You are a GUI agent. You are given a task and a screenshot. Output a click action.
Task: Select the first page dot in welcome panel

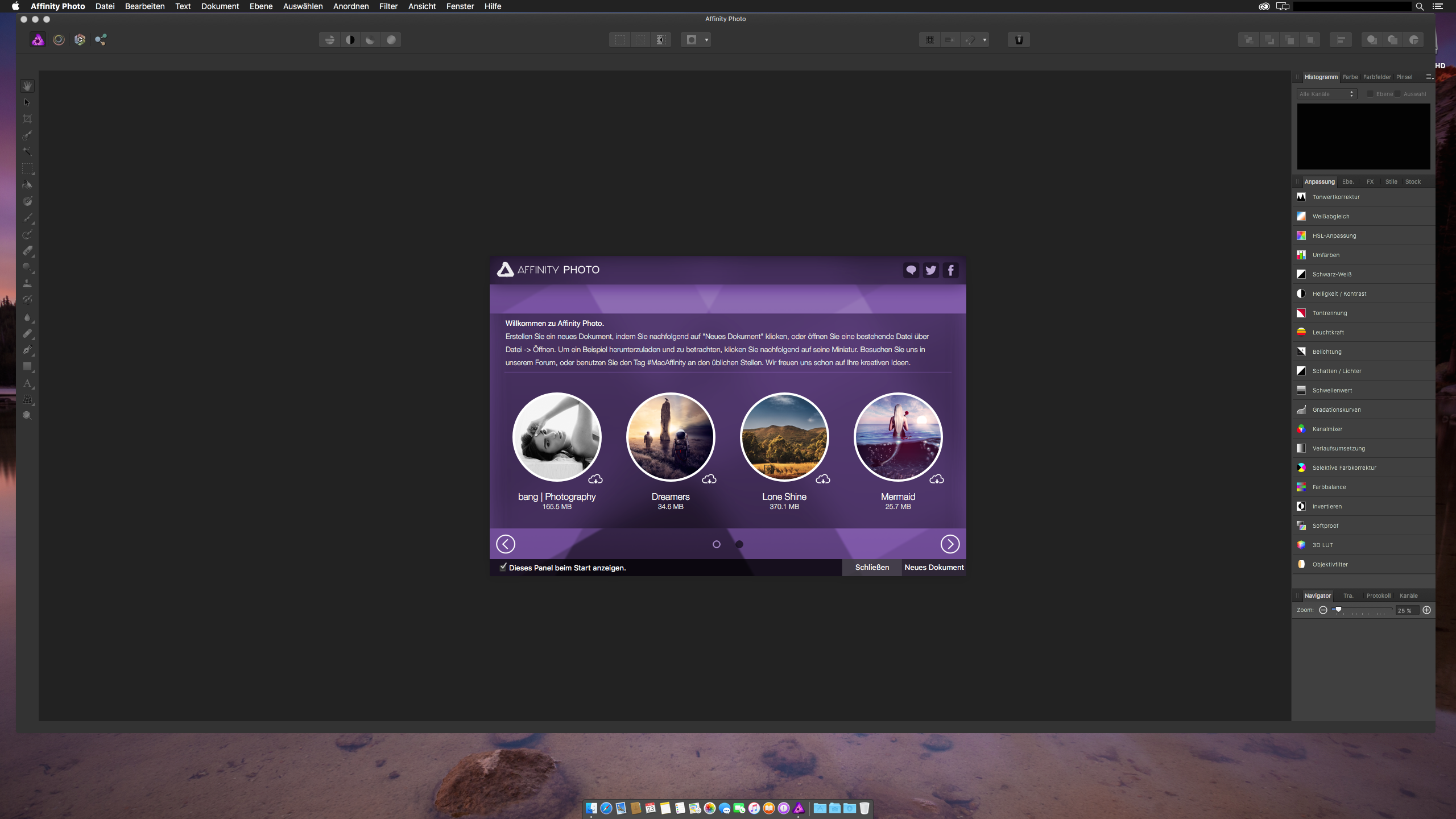coord(717,544)
